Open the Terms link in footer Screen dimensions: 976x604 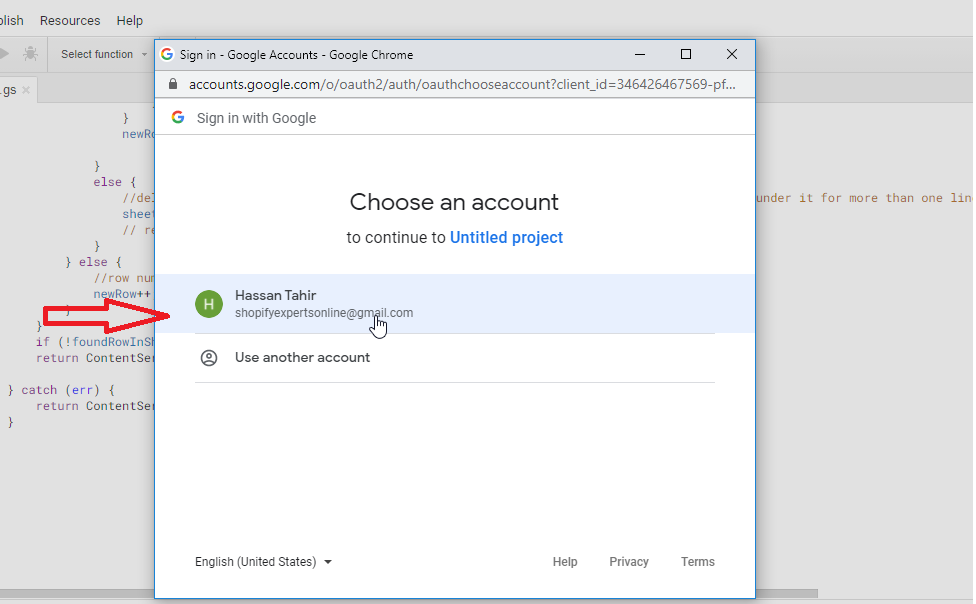[698, 562]
